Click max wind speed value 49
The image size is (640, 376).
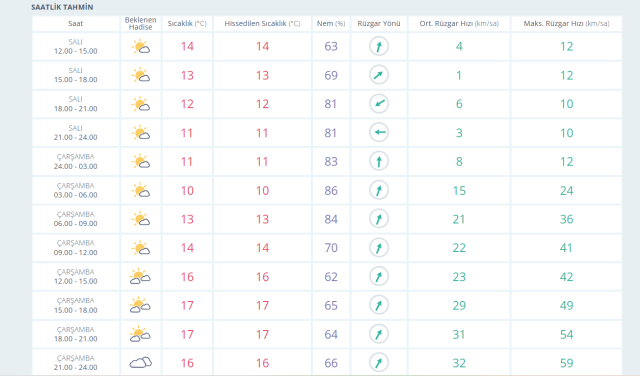pos(567,305)
